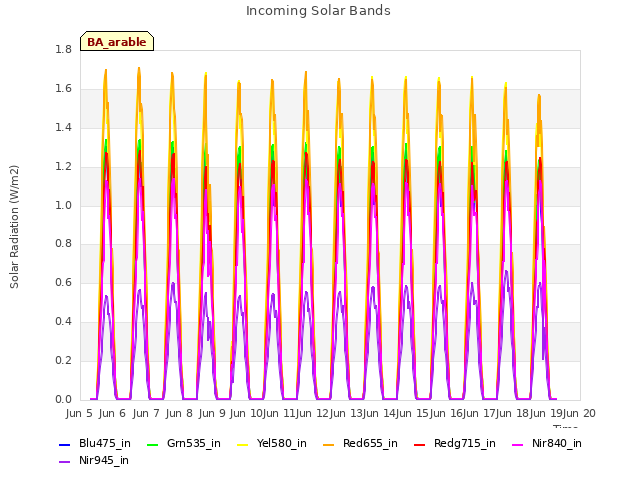This screenshot has height=480, width=640.
Task: Click the Jun 8 x-axis date label
Action: click(x=179, y=413)
